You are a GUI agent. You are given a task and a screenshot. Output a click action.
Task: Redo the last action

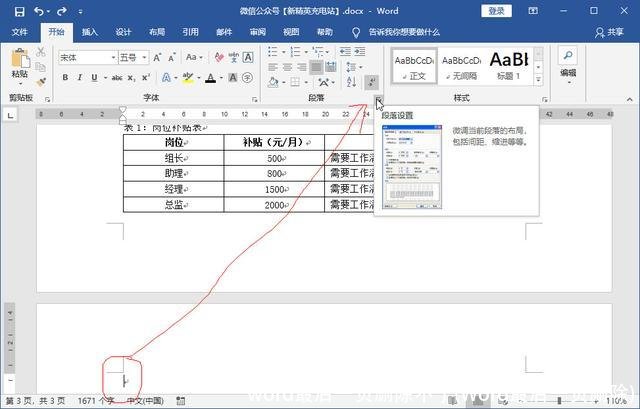(62, 11)
